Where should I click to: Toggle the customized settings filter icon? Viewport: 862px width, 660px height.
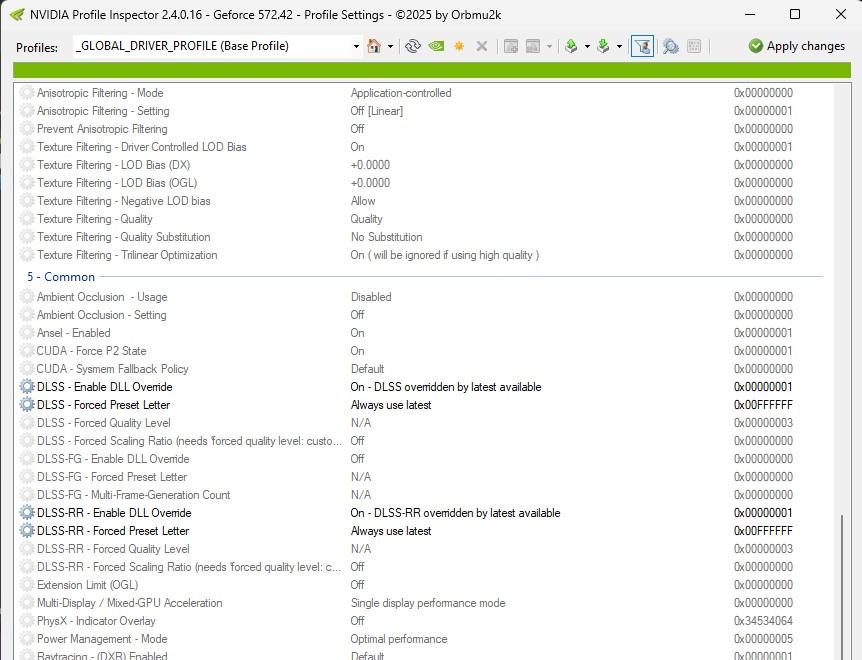pyautogui.click(x=642, y=46)
